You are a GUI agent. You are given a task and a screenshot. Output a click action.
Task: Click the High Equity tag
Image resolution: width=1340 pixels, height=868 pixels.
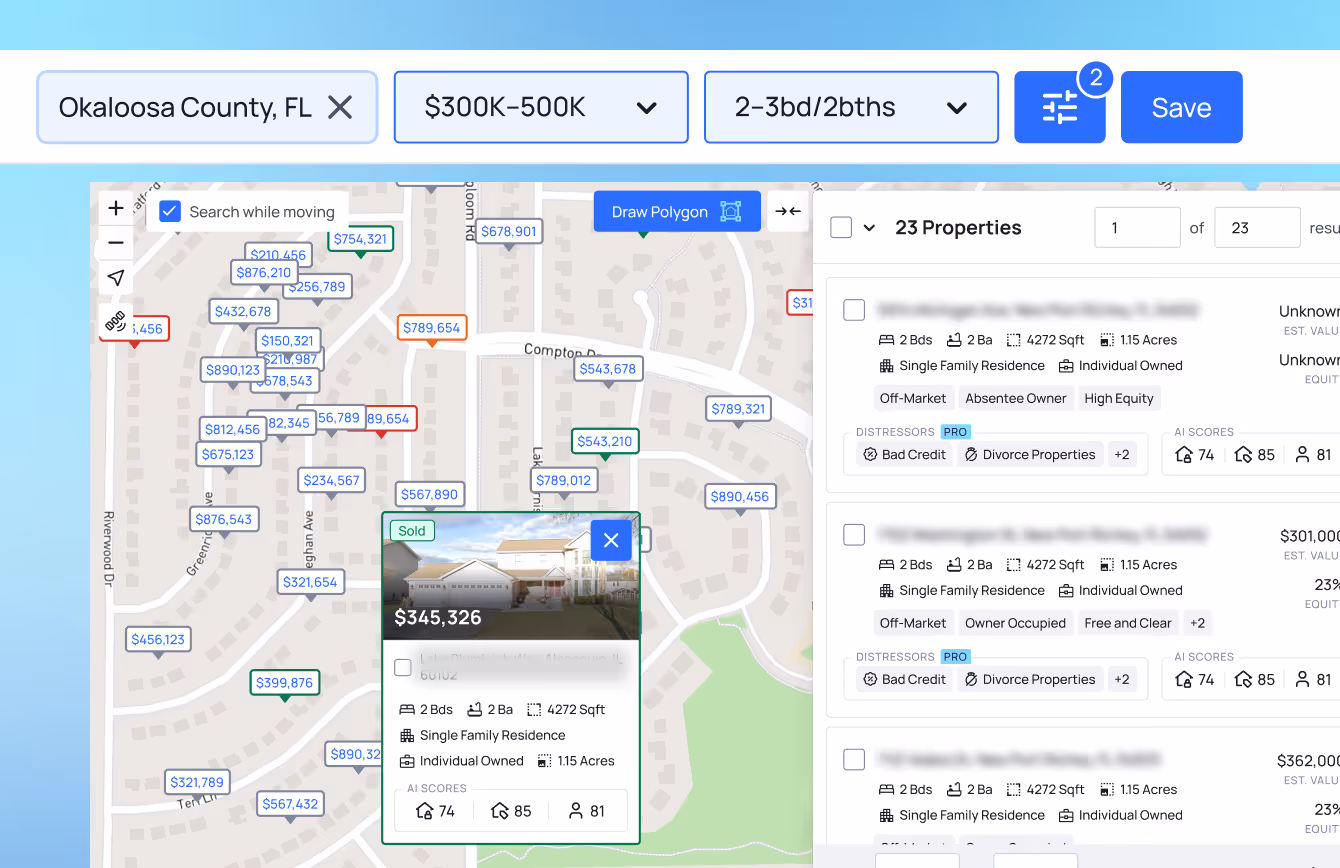coord(1119,398)
